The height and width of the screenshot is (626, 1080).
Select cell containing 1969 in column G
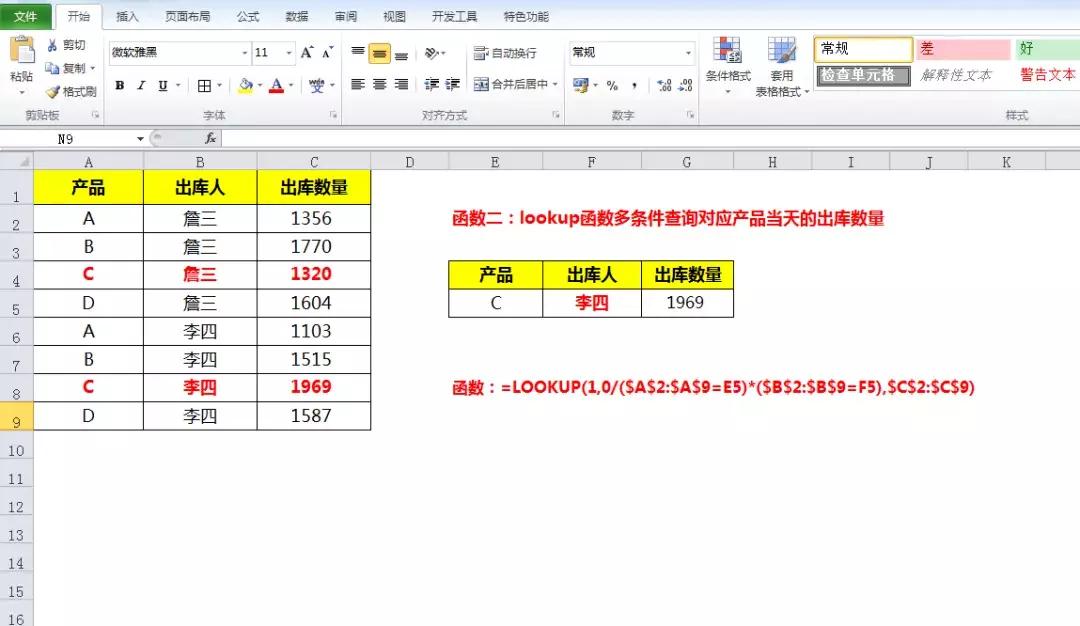coord(686,303)
